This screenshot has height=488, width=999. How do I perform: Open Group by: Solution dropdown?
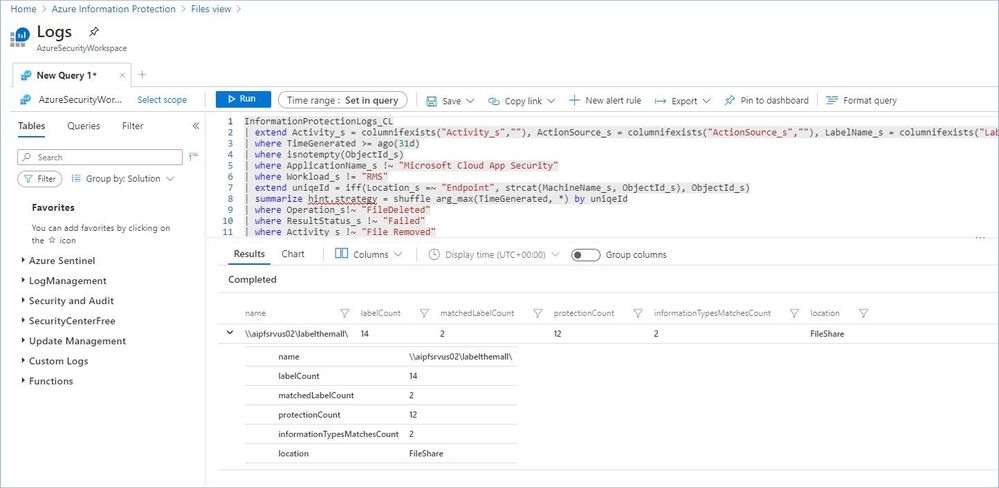tap(122, 179)
